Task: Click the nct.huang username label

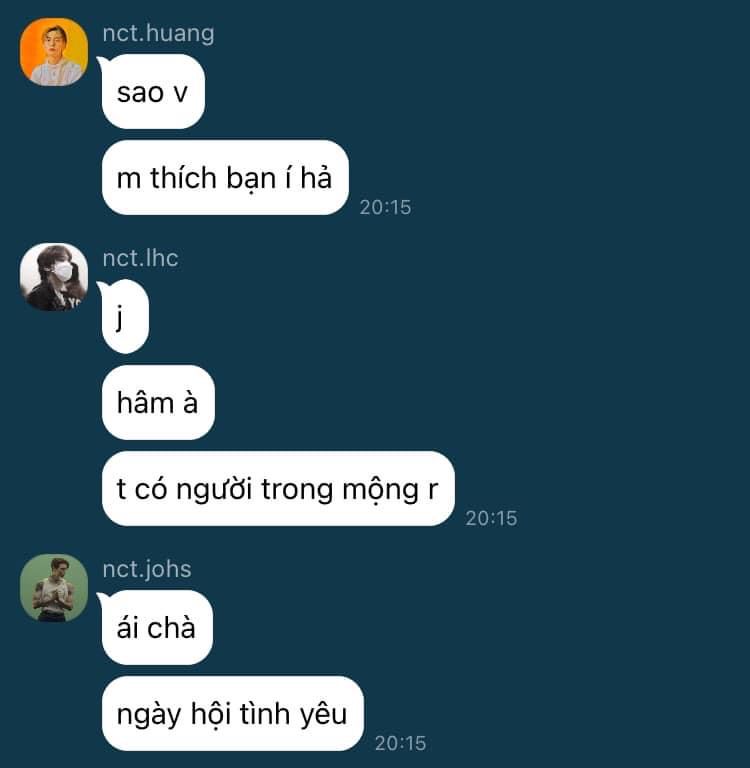Action: pyautogui.click(x=158, y=34)
